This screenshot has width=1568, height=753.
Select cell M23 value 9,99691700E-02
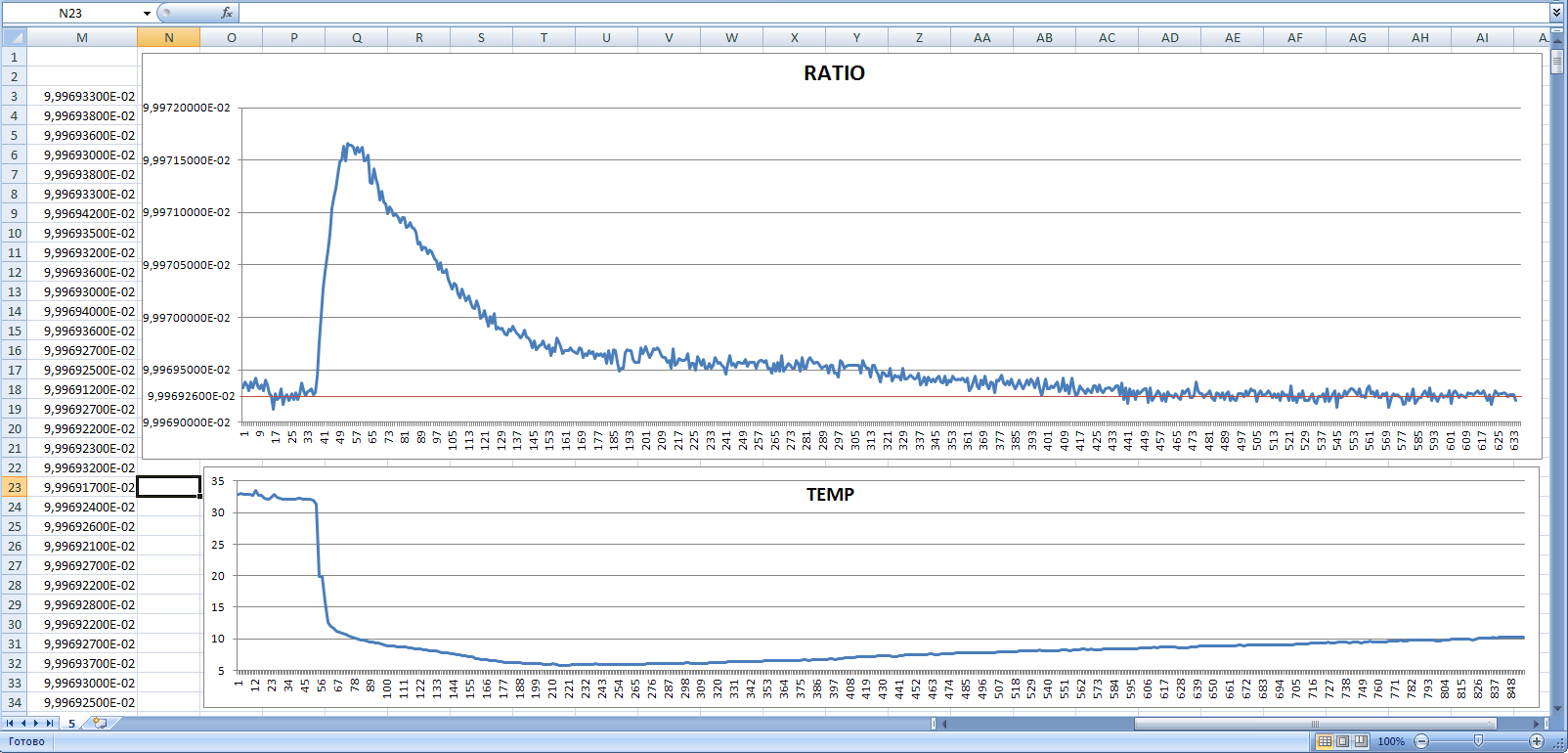click(x=82, y=487)
